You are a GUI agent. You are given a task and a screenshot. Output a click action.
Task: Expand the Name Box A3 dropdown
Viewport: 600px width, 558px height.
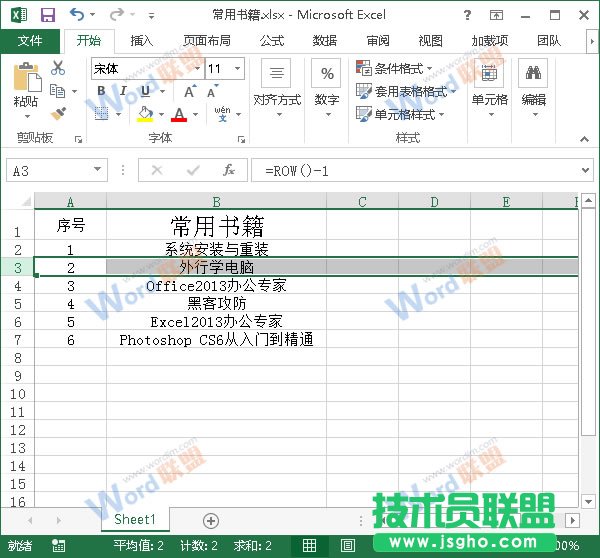pos(97,171)
